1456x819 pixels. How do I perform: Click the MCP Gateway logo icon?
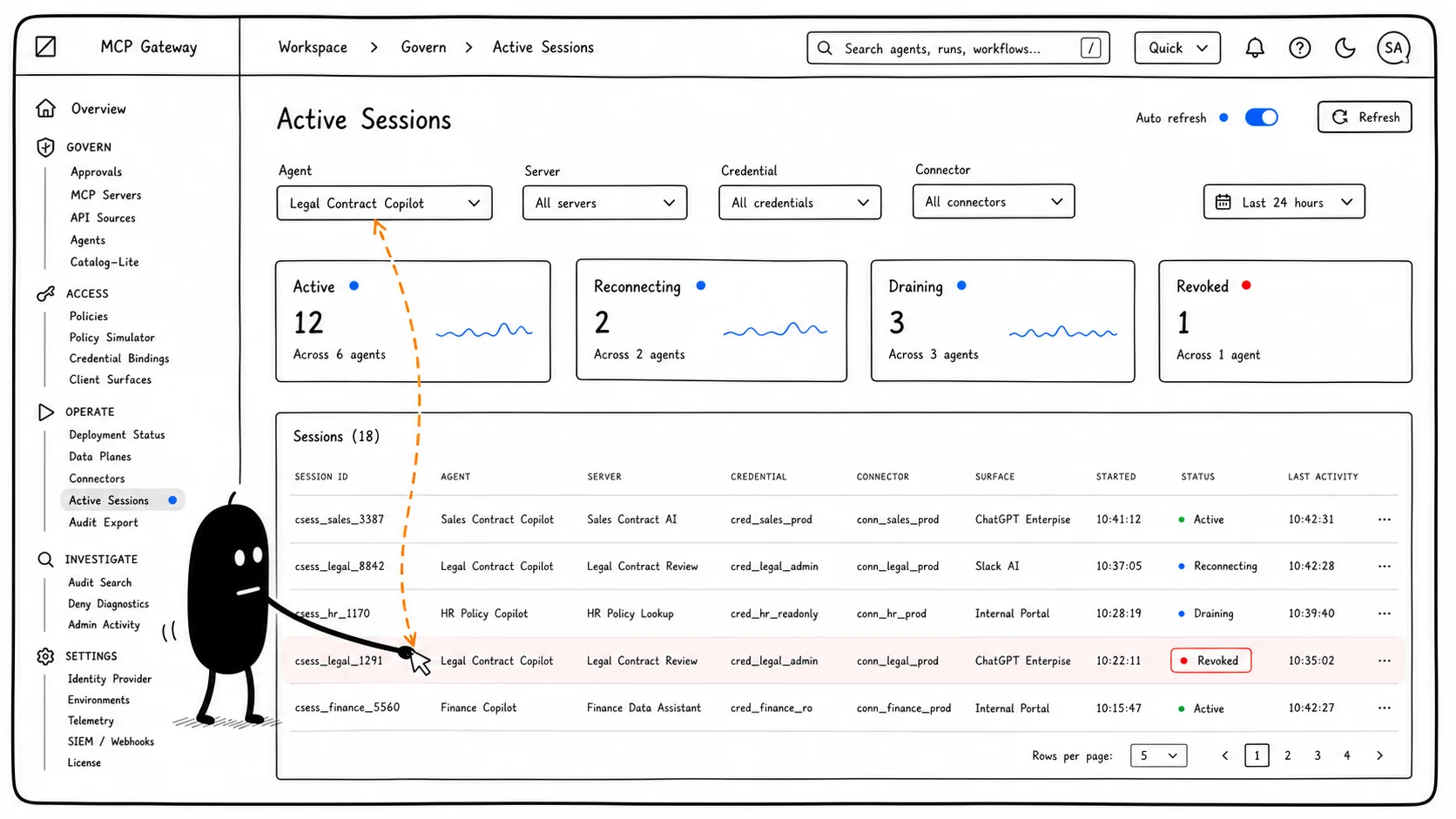(x=46, y=46)
